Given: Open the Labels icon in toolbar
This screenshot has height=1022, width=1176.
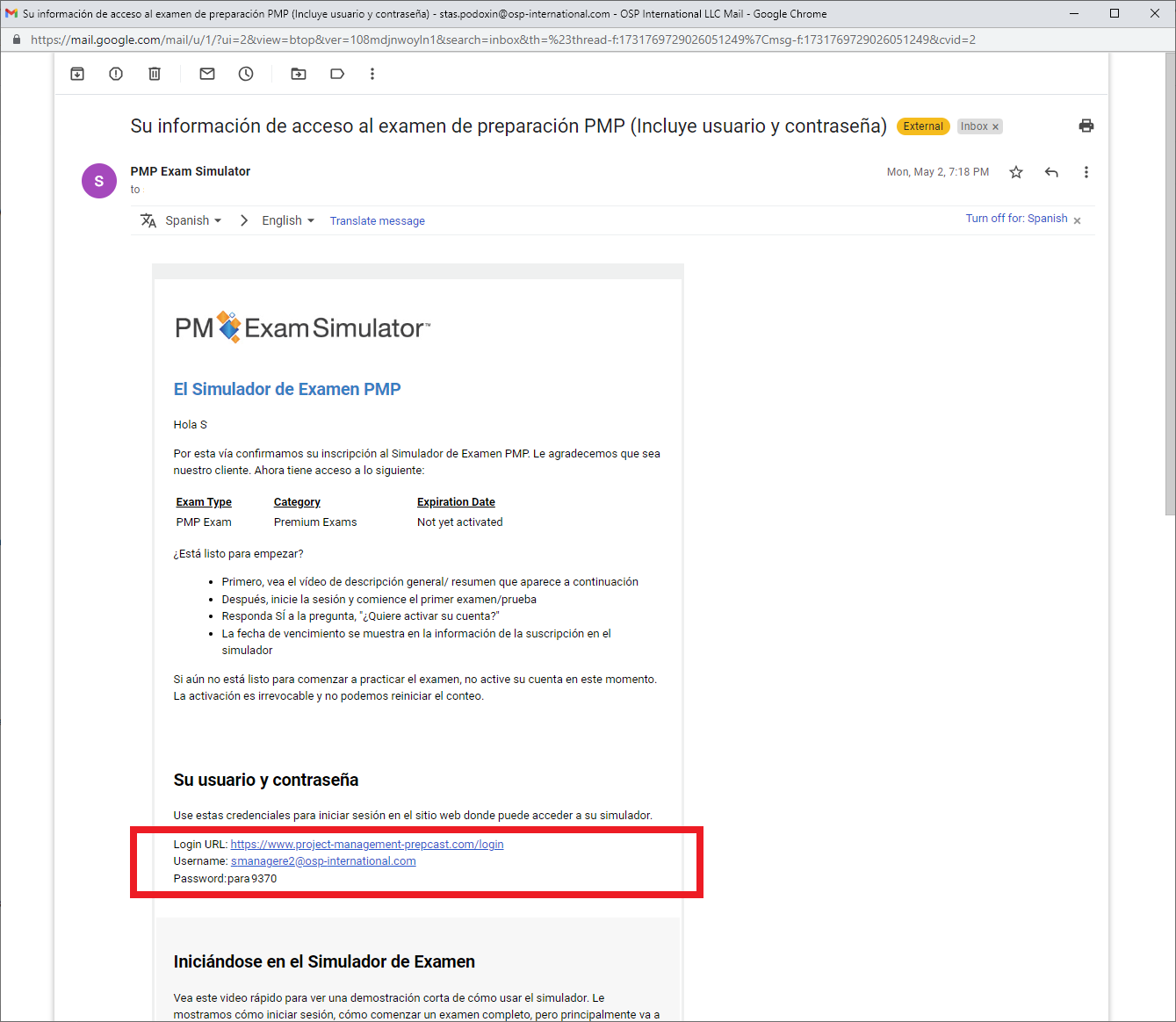Looking at the screenshot, I should tap(337, 74).
